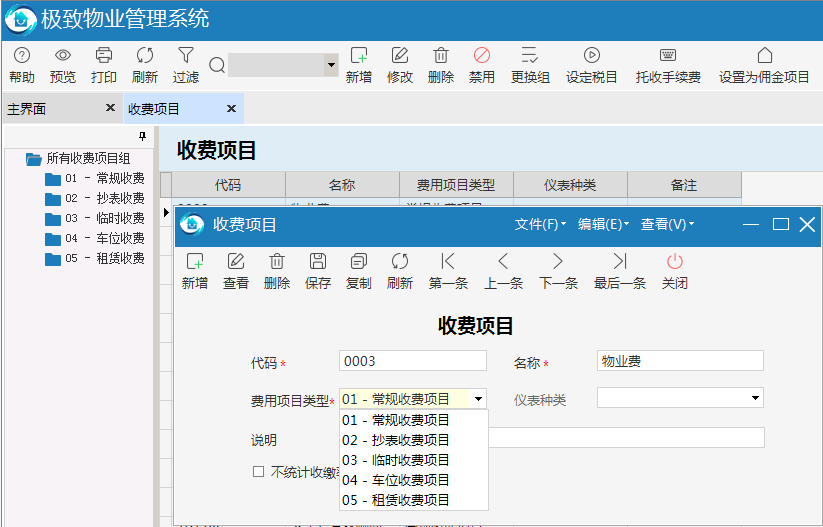
Task: Click the search magnifier icon
Action: point(217,65)
